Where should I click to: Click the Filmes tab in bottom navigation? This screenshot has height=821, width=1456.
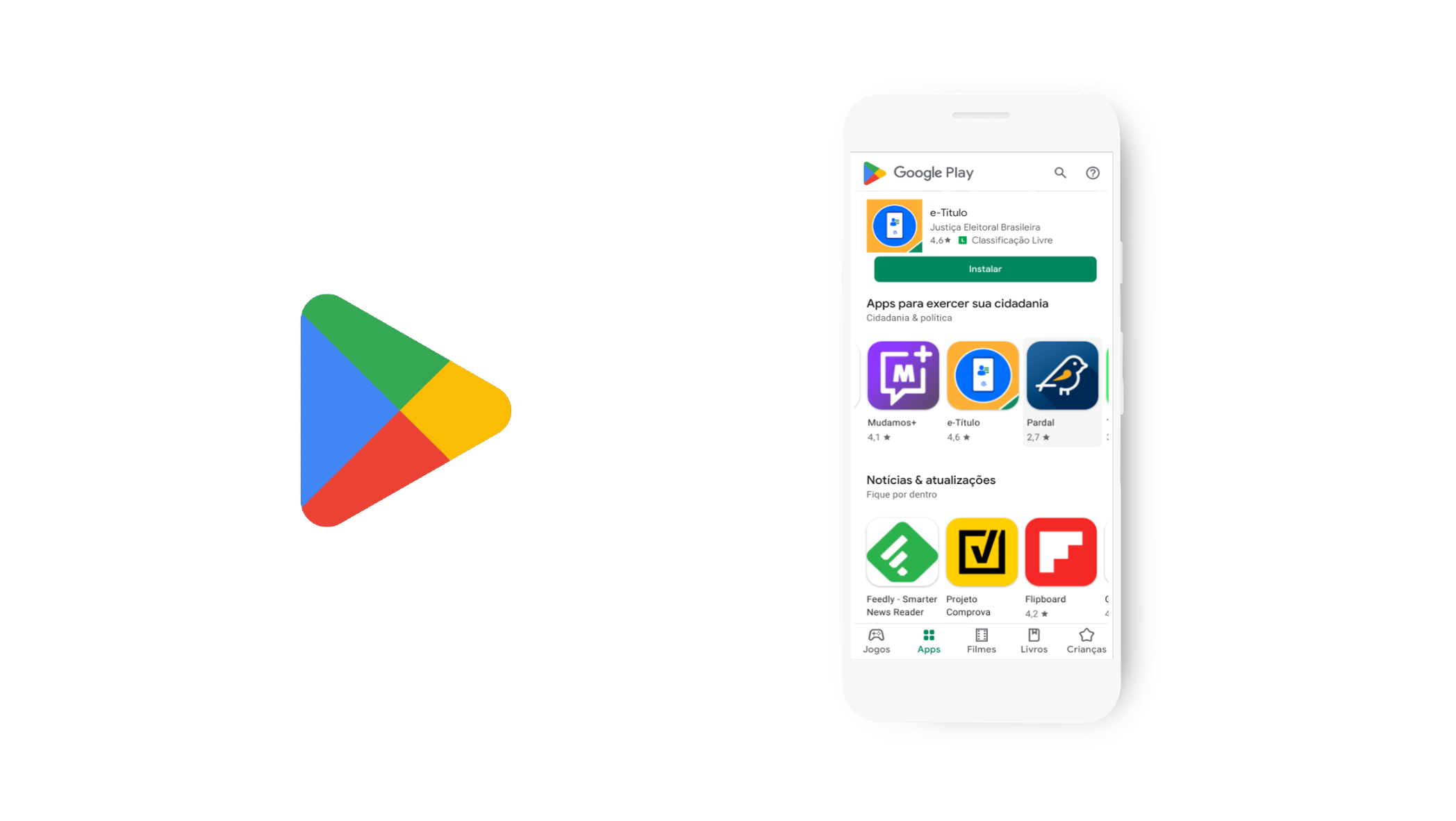pos(981,641)
